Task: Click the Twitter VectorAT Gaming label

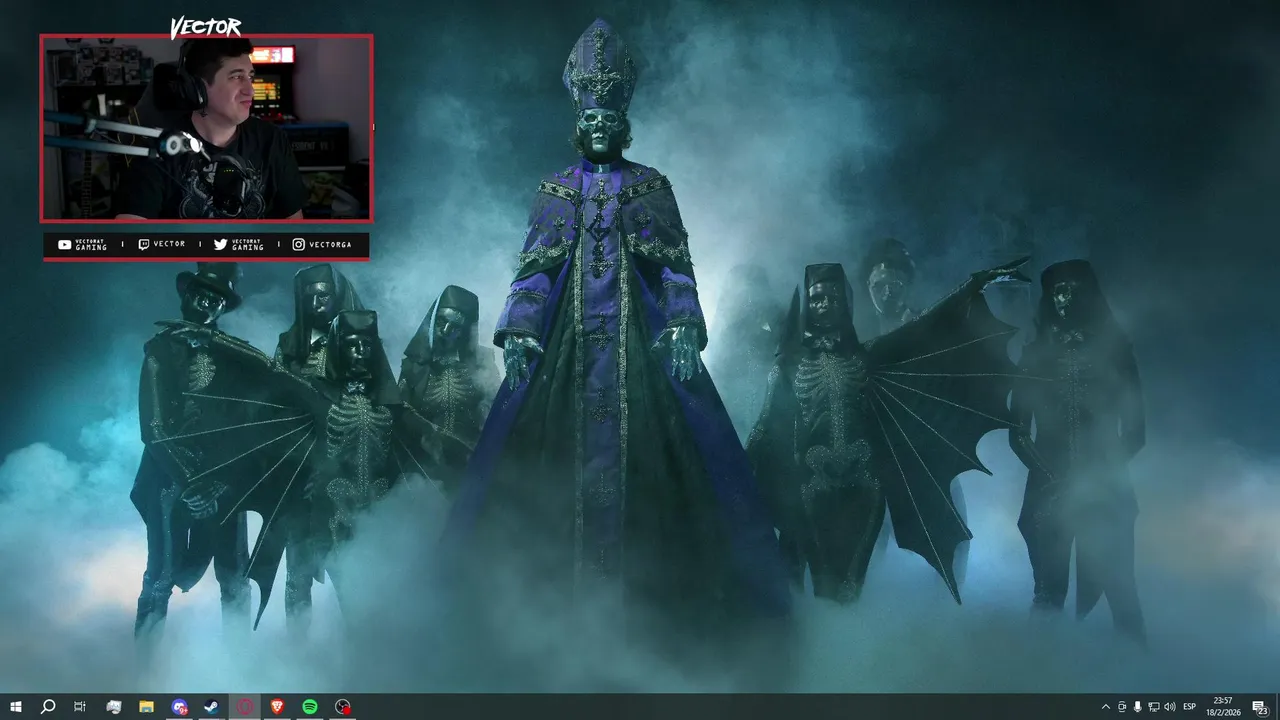Action: tap(239, 245)
